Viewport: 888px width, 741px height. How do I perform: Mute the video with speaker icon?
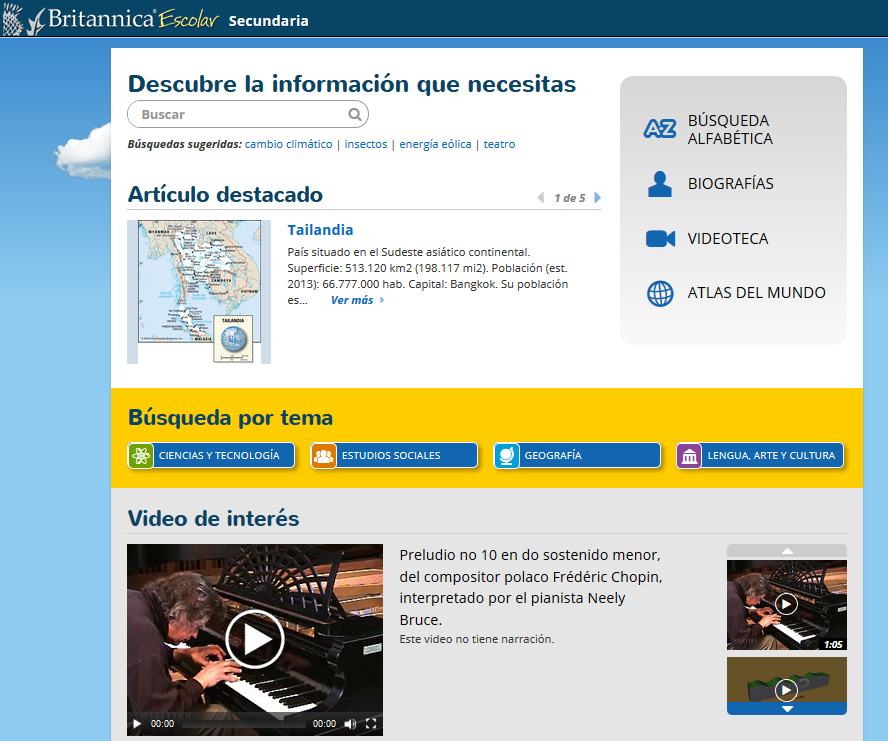(x=350, y=723)
